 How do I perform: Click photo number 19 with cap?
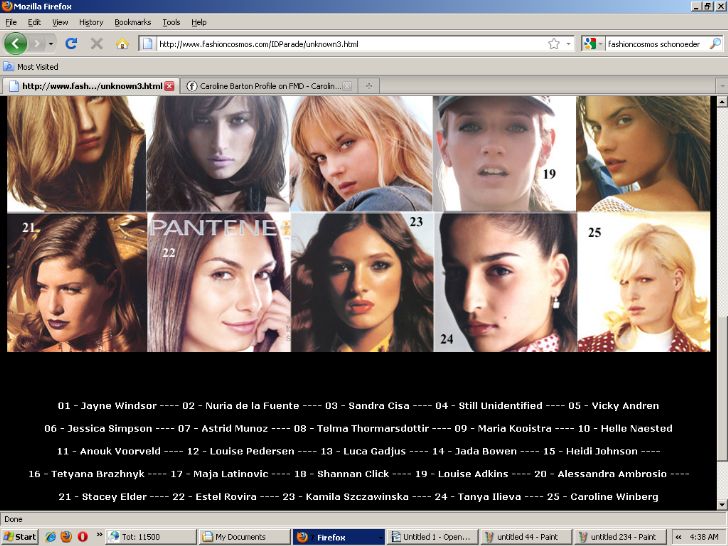pos(504,154)
